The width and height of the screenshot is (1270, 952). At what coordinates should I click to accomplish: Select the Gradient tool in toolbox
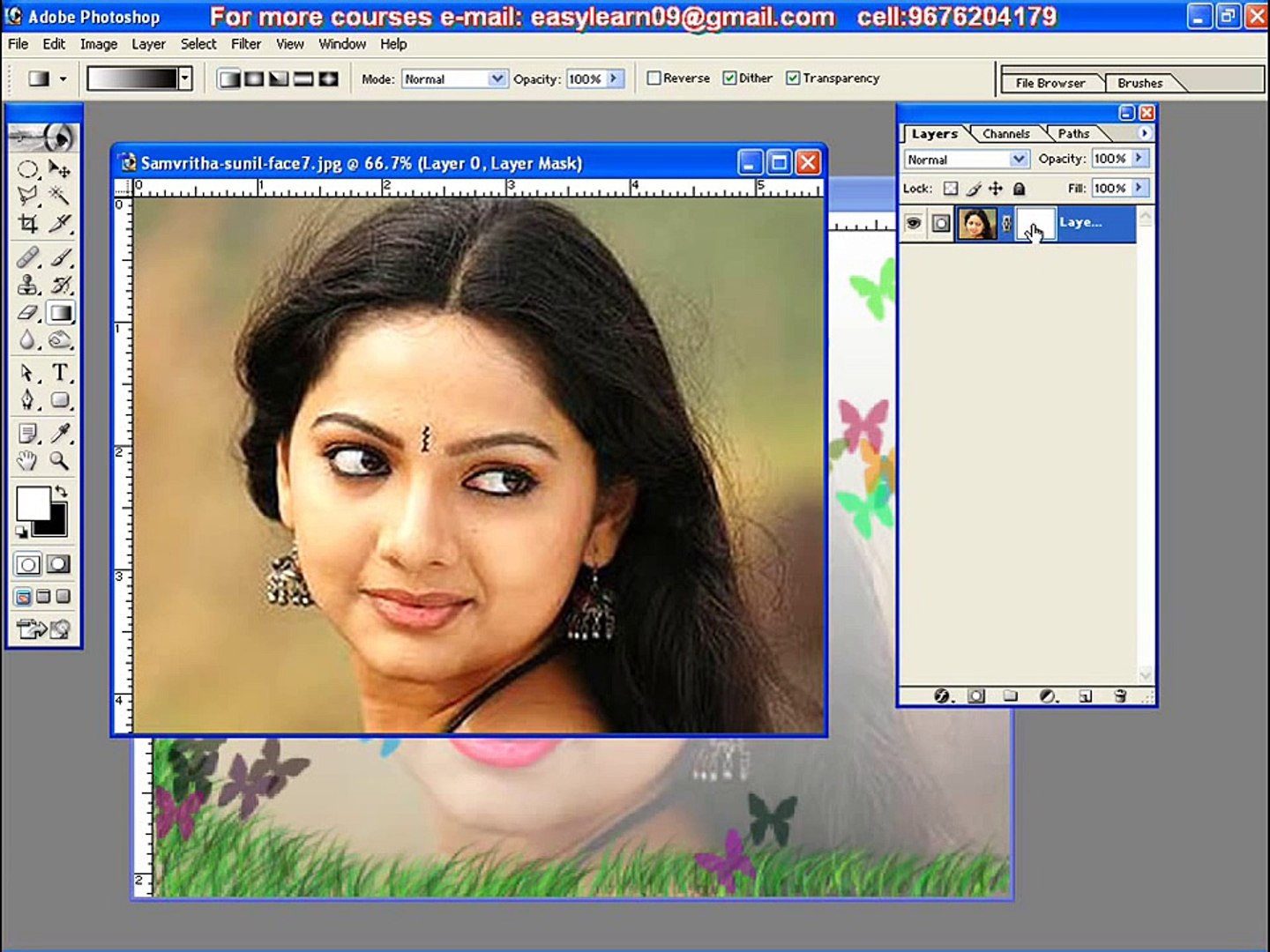tap(60, 313)
